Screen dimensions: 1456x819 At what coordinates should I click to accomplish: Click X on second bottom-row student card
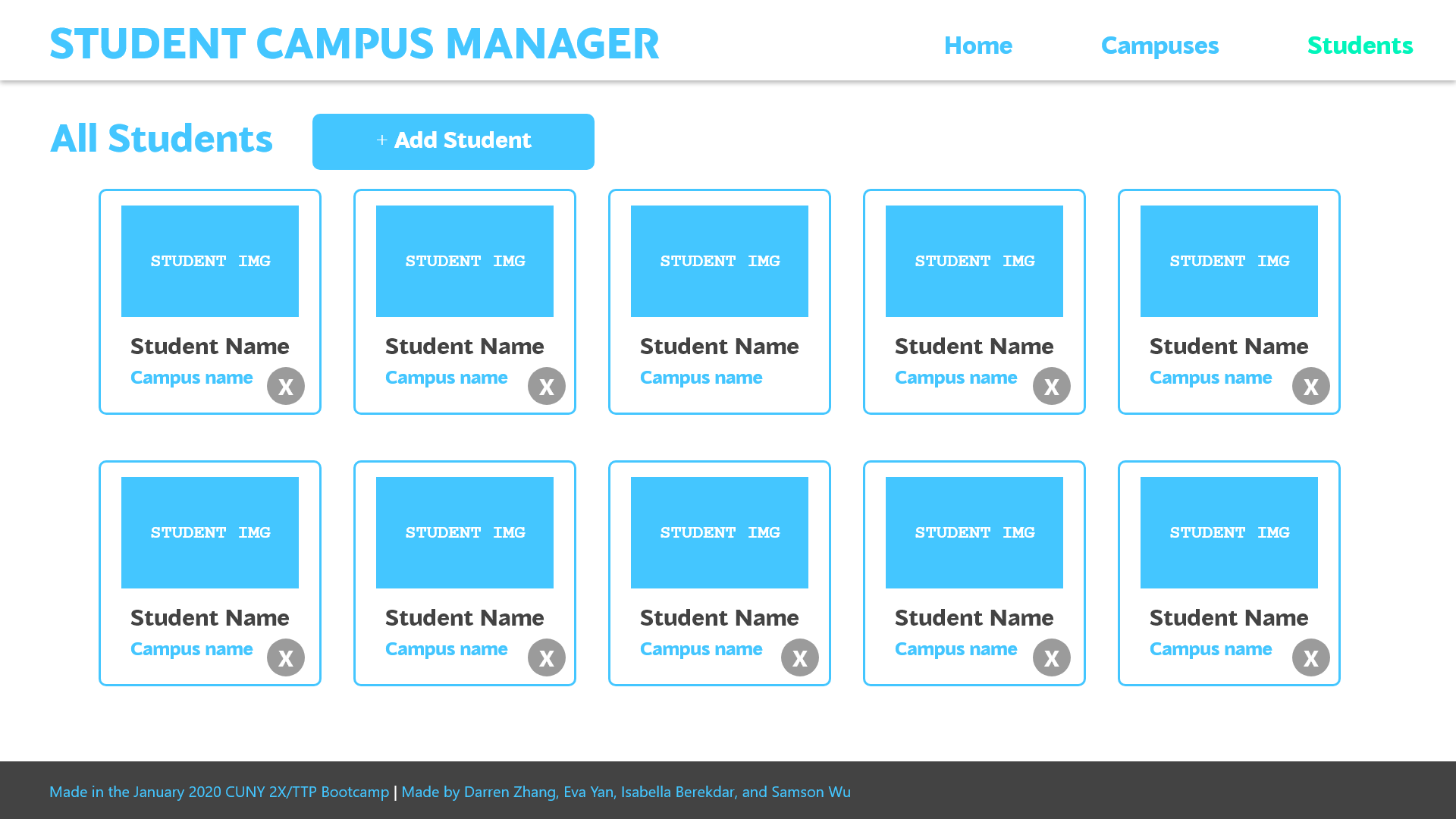[x=547, y=657]
